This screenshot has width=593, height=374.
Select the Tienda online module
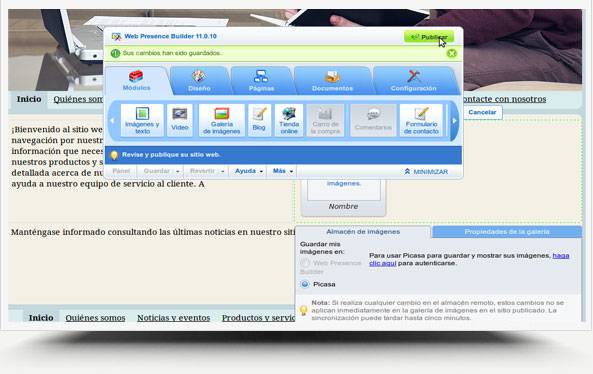pos(289,120)
